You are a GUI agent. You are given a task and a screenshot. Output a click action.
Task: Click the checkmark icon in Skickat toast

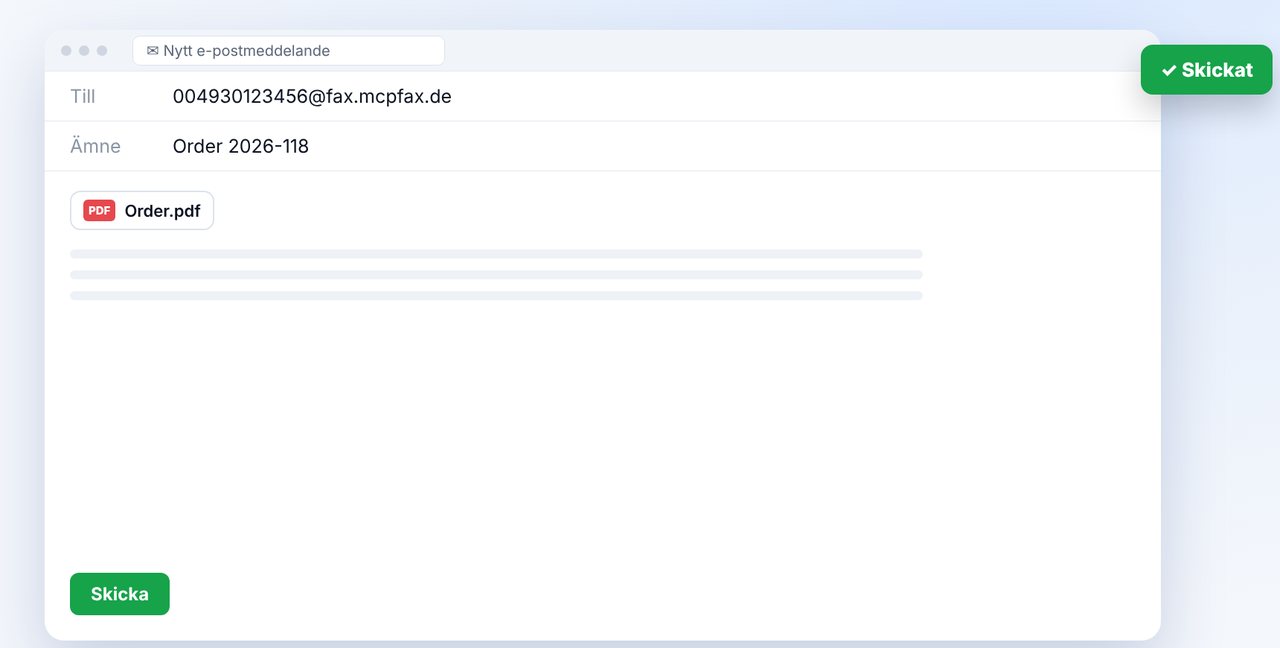[x=1169, y=71]
